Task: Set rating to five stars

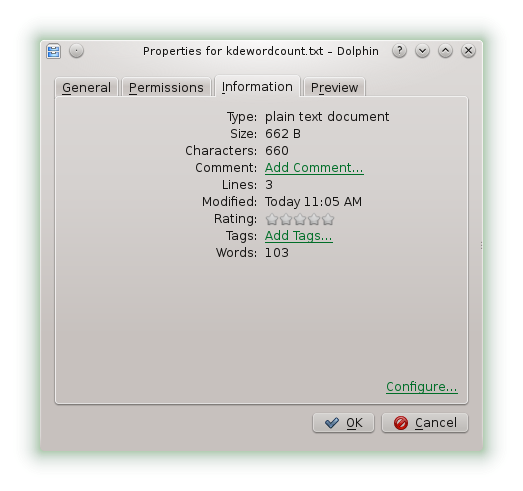Action: coord(328,219)
